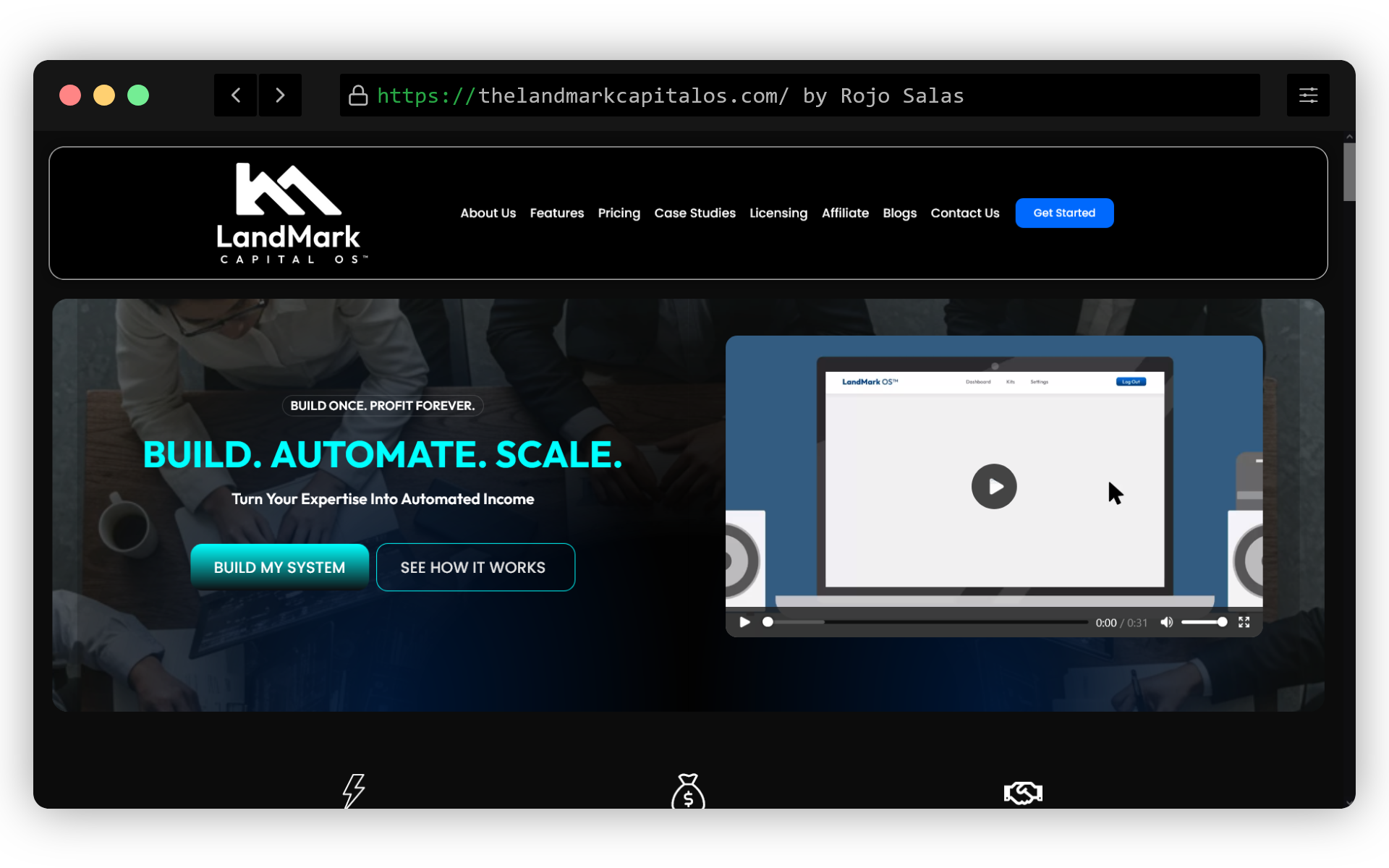The width and height of the screenshot is (1389, 868).
Task: Click the browser forward arrow
Action: tap(280, 95)
